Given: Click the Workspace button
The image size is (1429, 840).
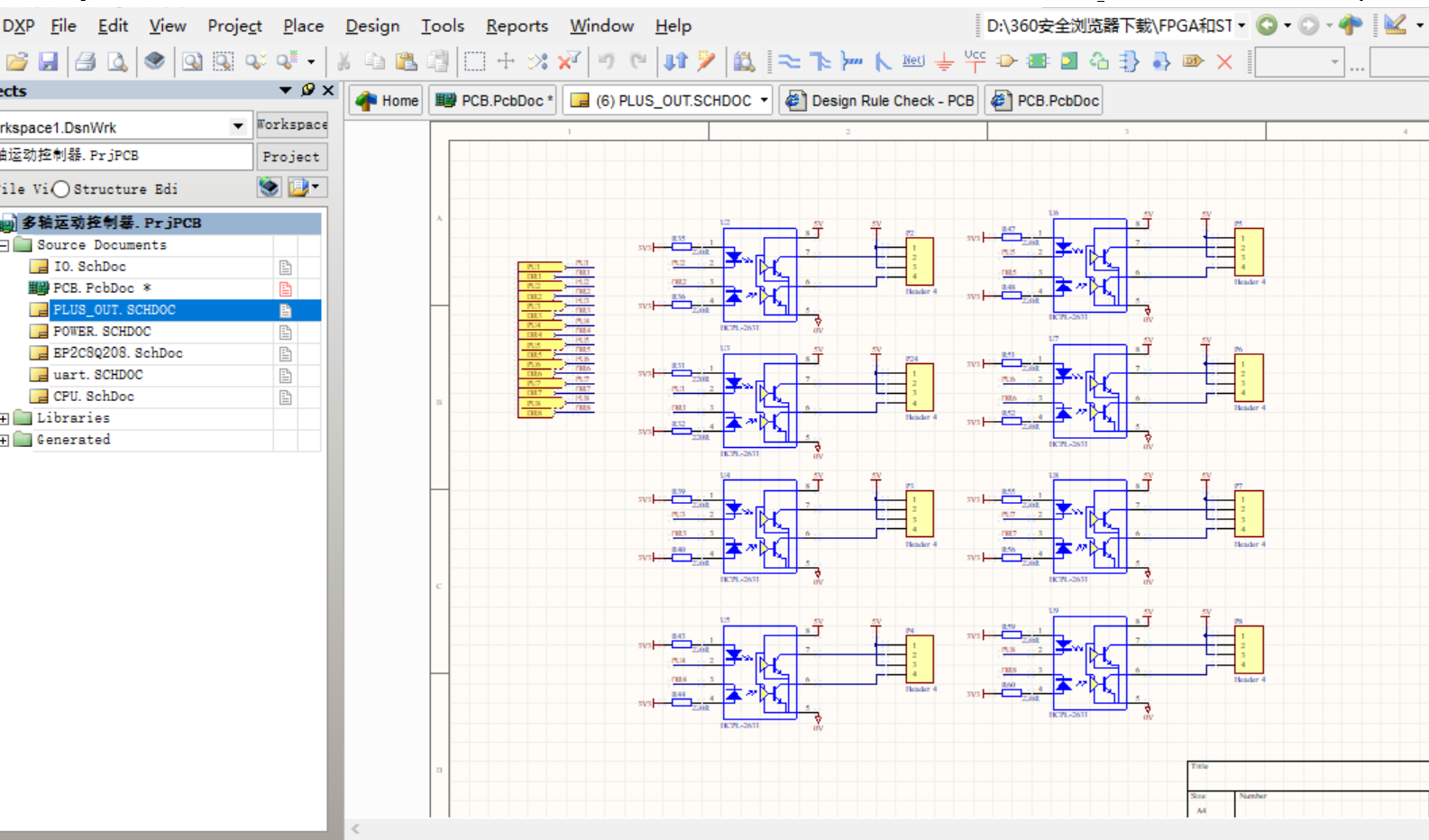Looking at the screenshot, I should click(292, 124).
